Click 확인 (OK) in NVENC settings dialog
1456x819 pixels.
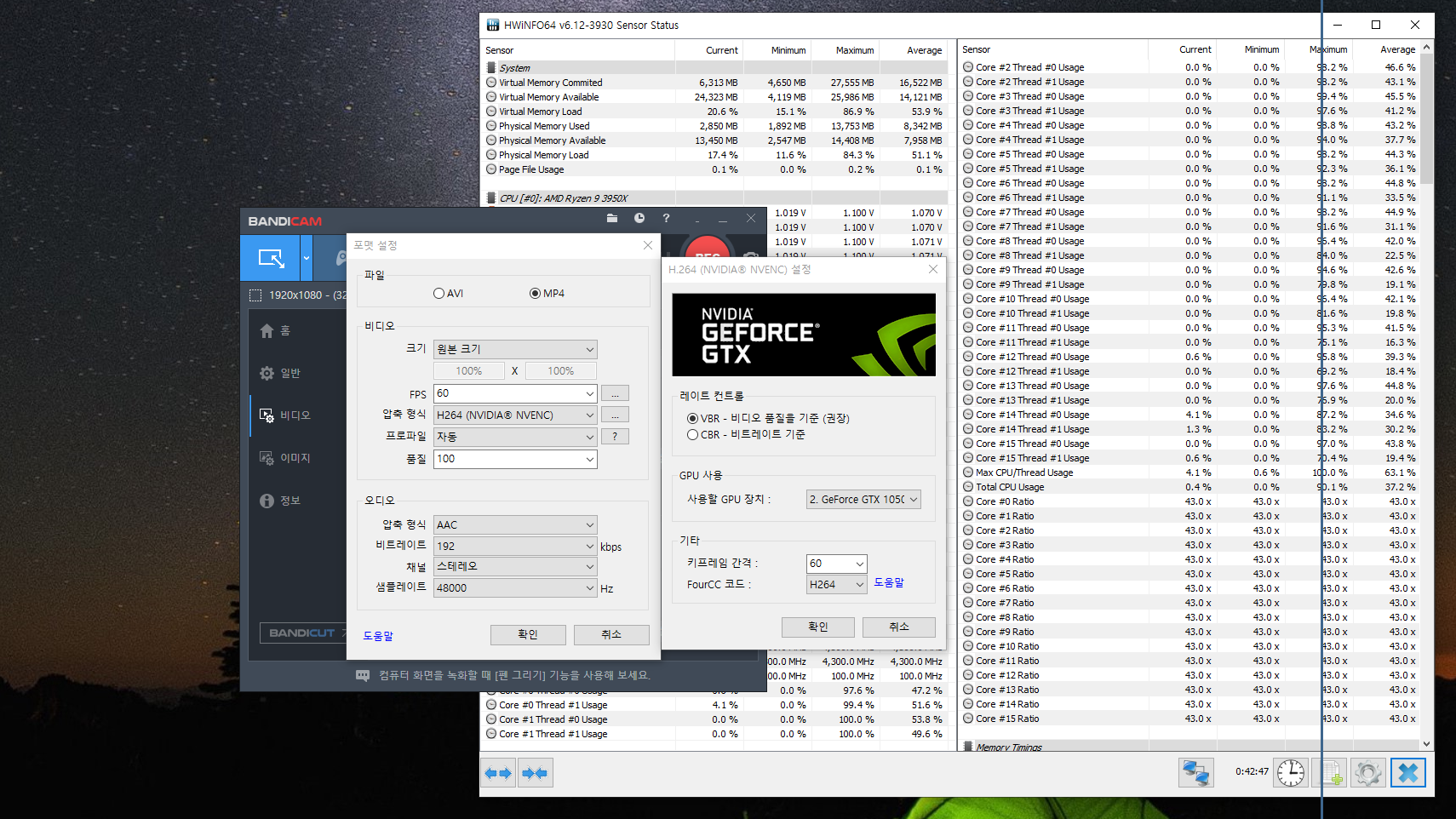click(x=818, y=627)
